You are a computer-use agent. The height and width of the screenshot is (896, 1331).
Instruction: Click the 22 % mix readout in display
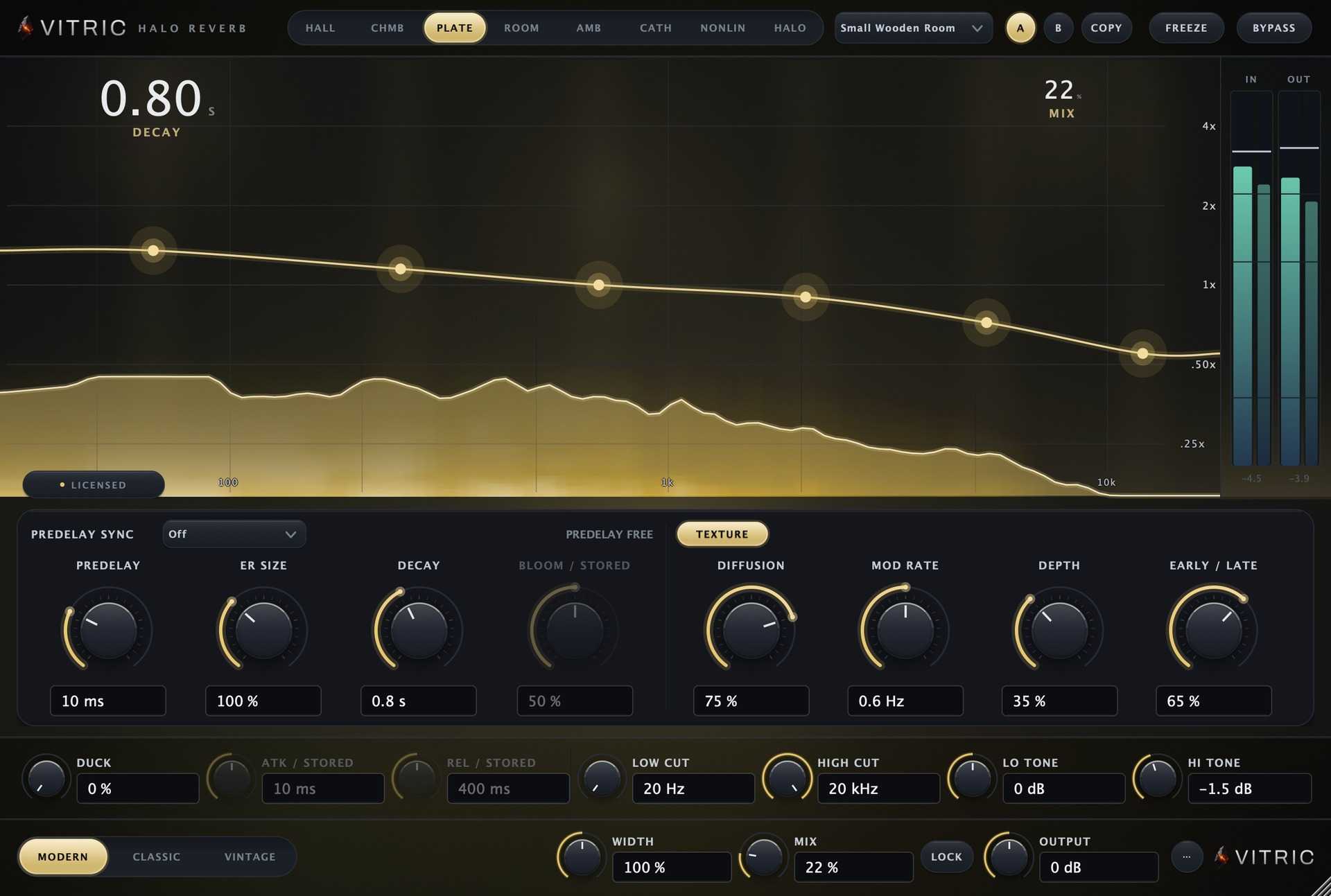[x=1062, y=90]
